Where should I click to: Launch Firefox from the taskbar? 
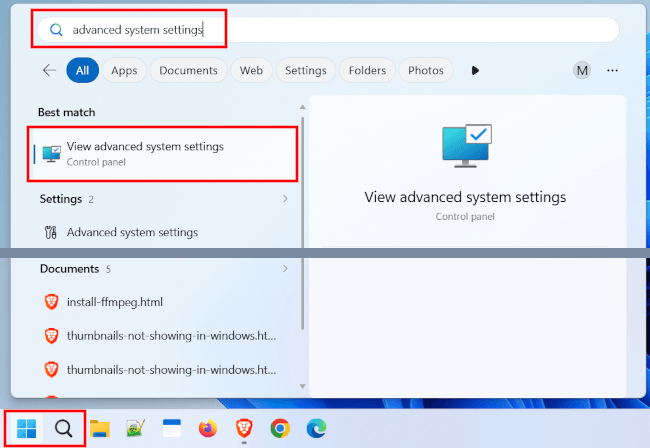tap(208, 429)
